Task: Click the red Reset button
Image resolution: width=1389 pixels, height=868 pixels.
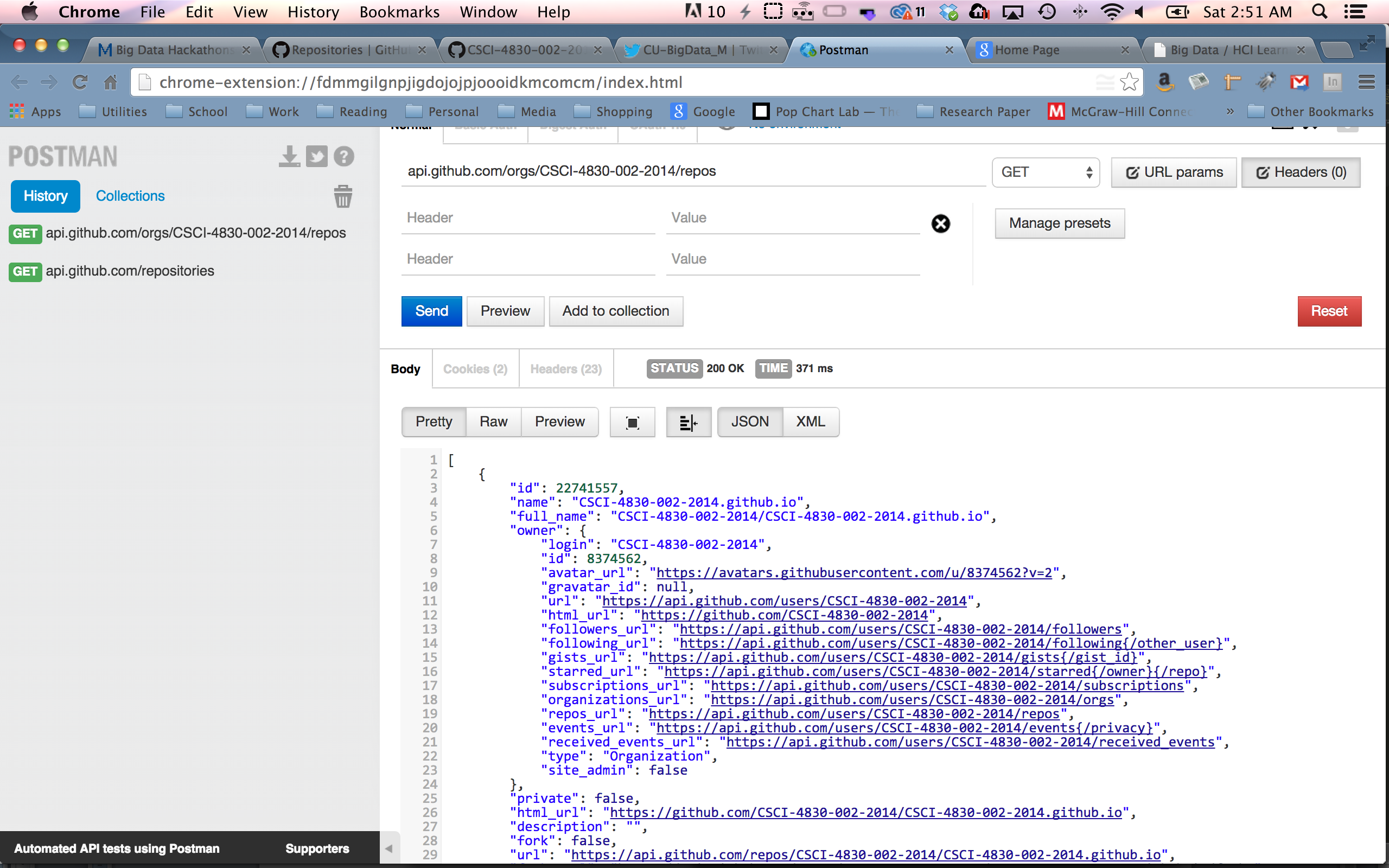Action: pos(1329,311)
